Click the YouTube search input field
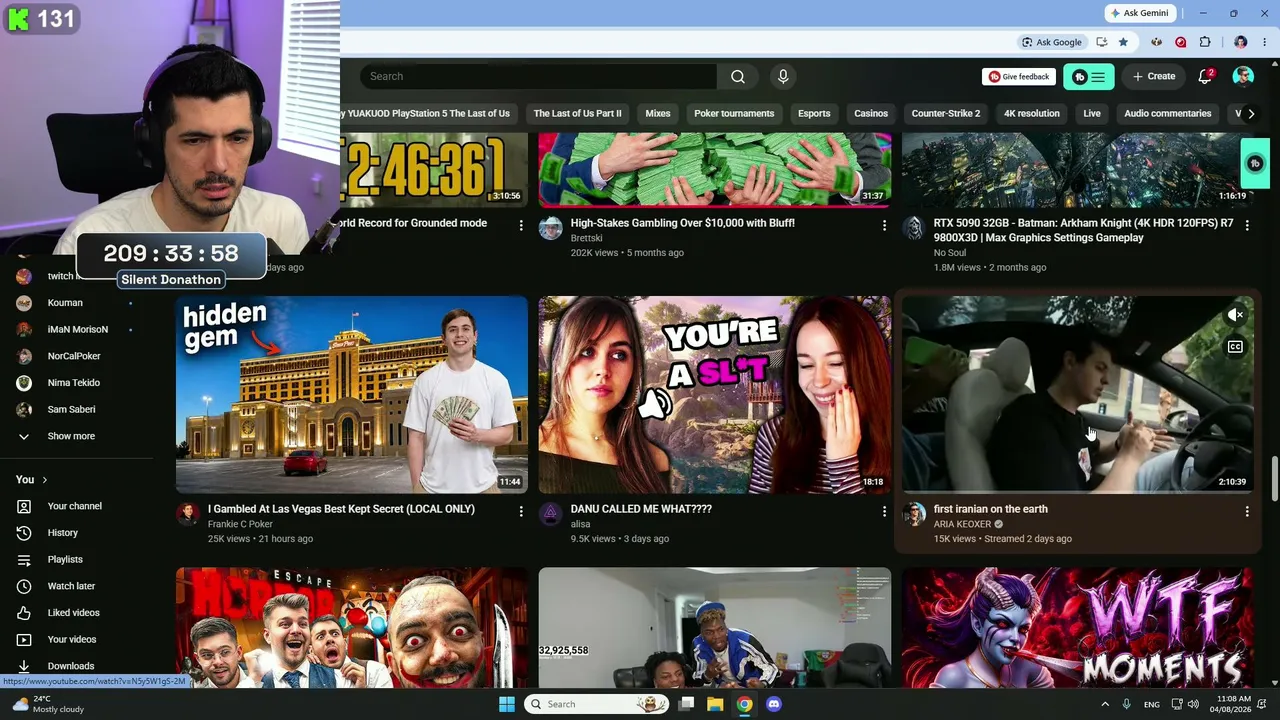The height and width of the screenshot is (720, 1280). click(x=539, y=77)
